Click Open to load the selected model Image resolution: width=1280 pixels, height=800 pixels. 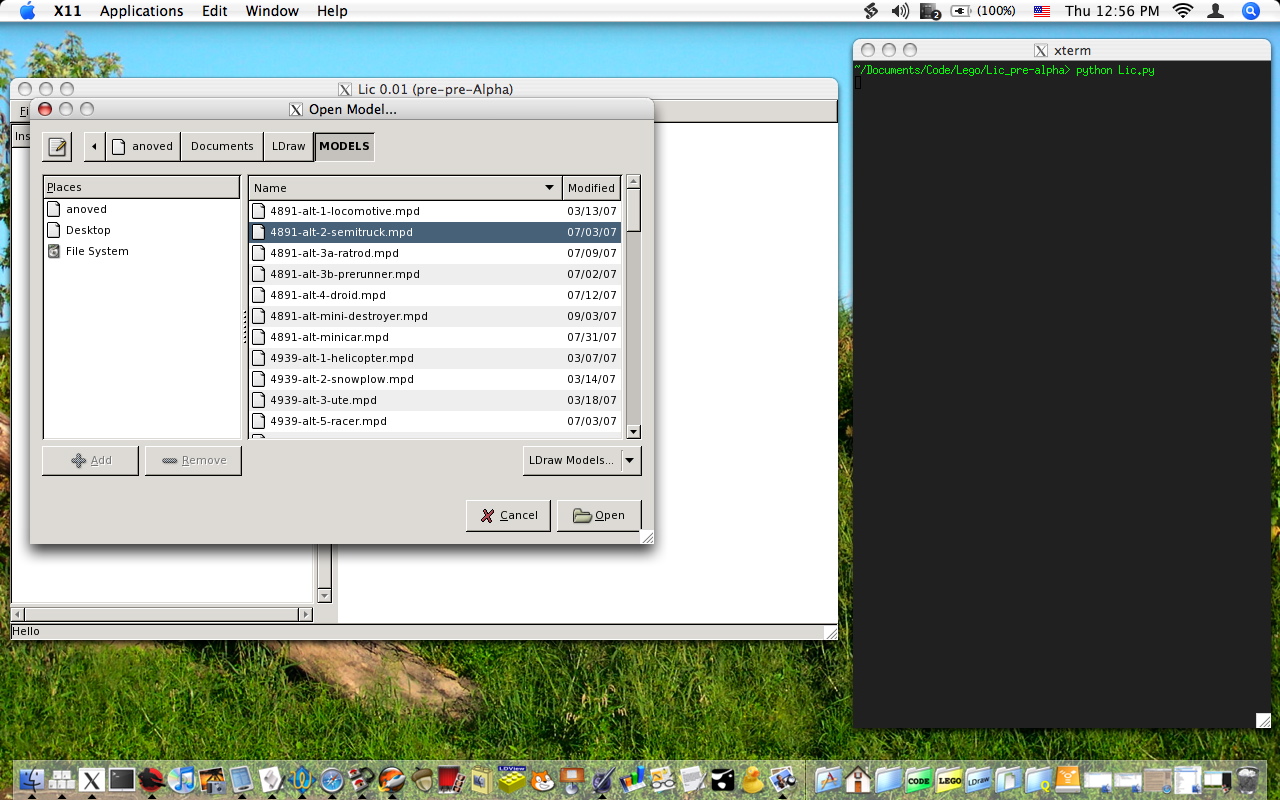(599, 515)
